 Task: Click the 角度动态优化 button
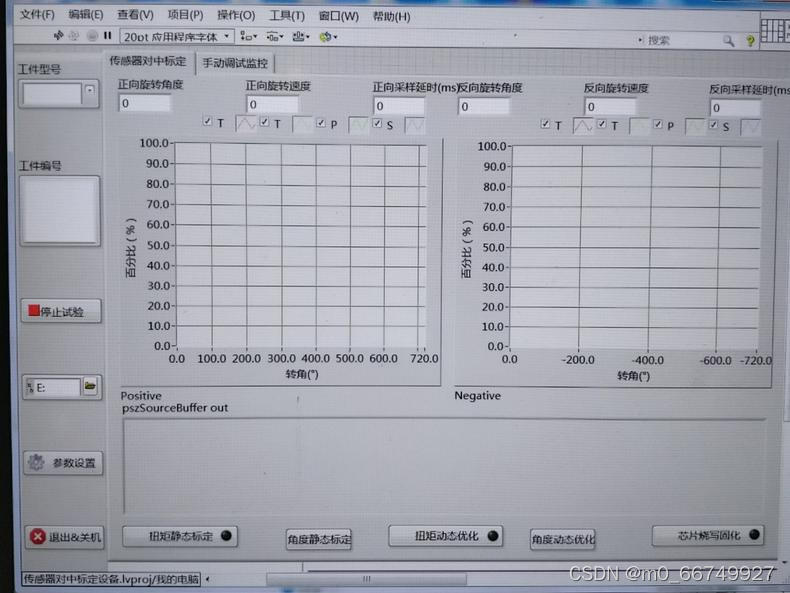pos(563,540)
